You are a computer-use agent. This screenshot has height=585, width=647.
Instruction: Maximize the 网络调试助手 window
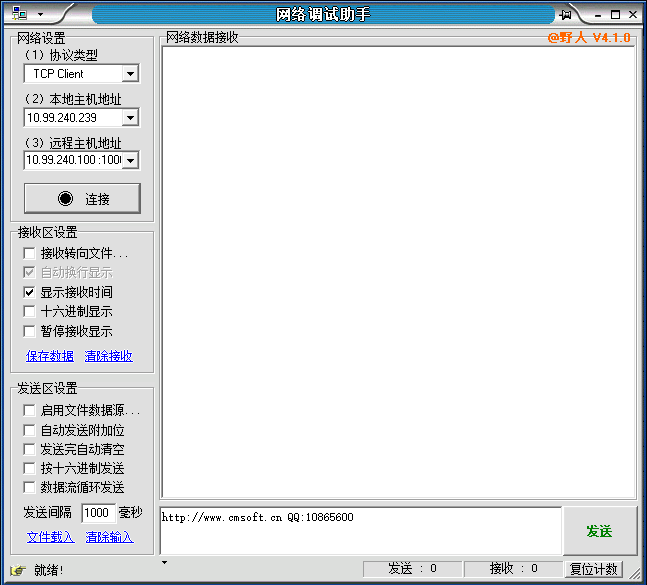(615, 15)
